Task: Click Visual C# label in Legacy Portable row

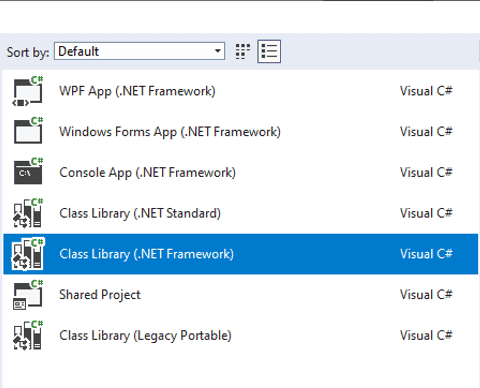Action: pos(426,335)
